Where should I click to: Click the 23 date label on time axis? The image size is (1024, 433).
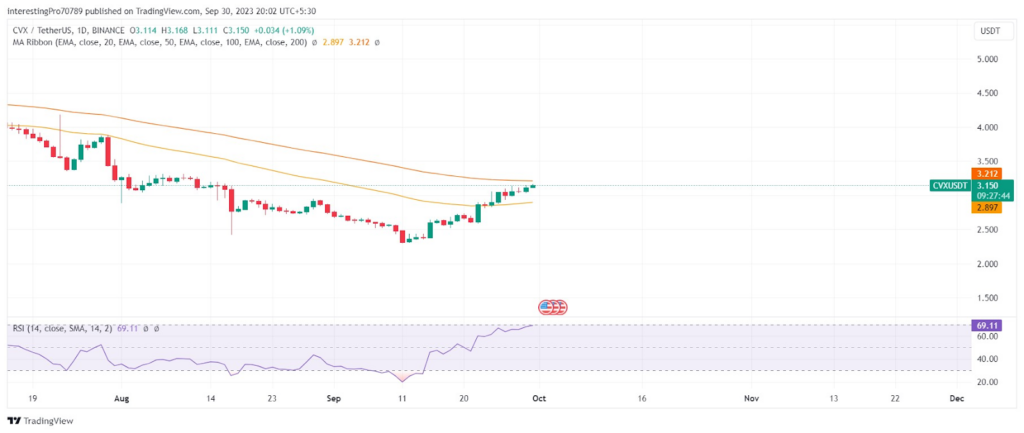point(272,398)
